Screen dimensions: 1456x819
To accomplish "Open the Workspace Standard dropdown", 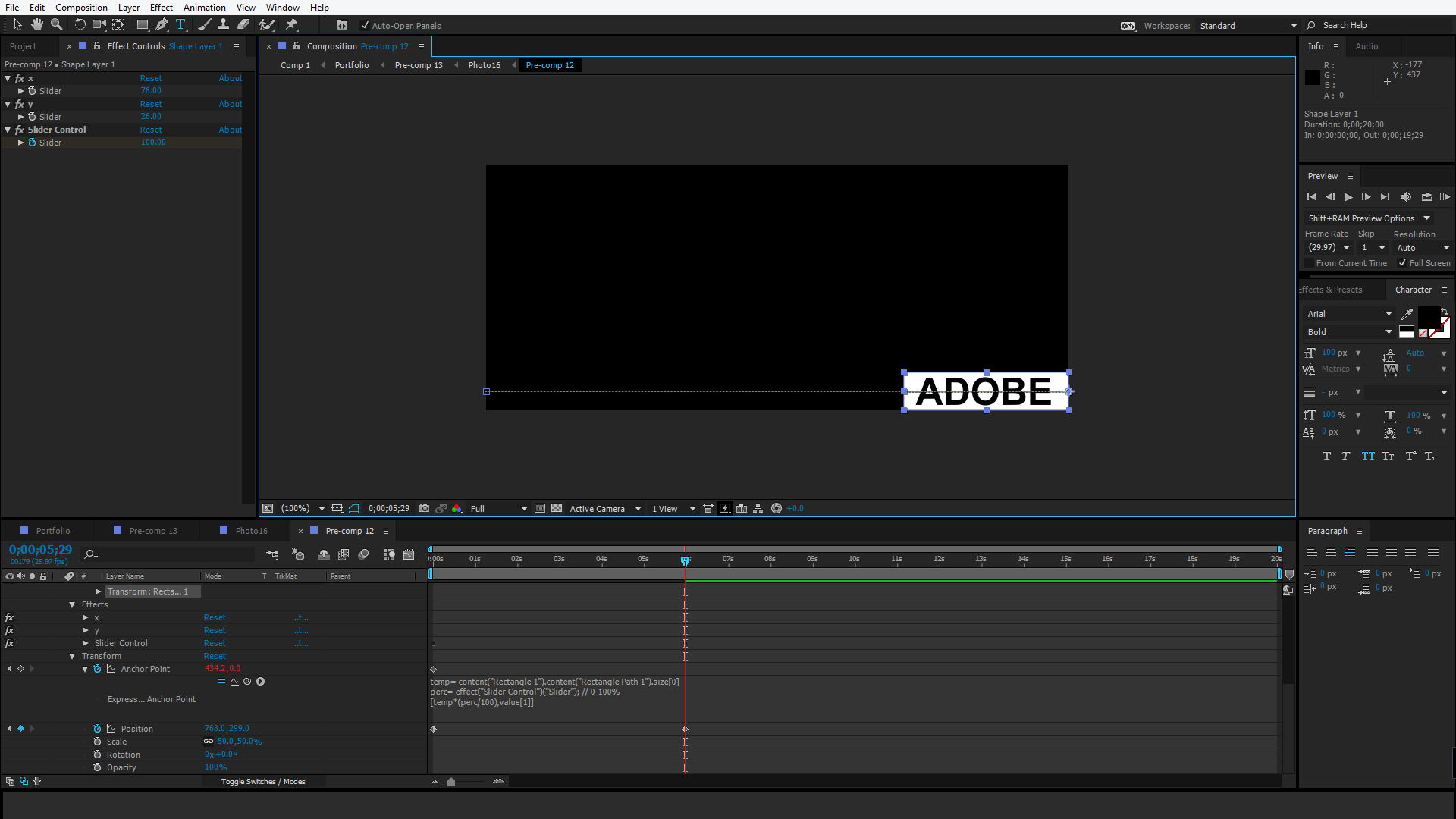I will coord(1248,26).
